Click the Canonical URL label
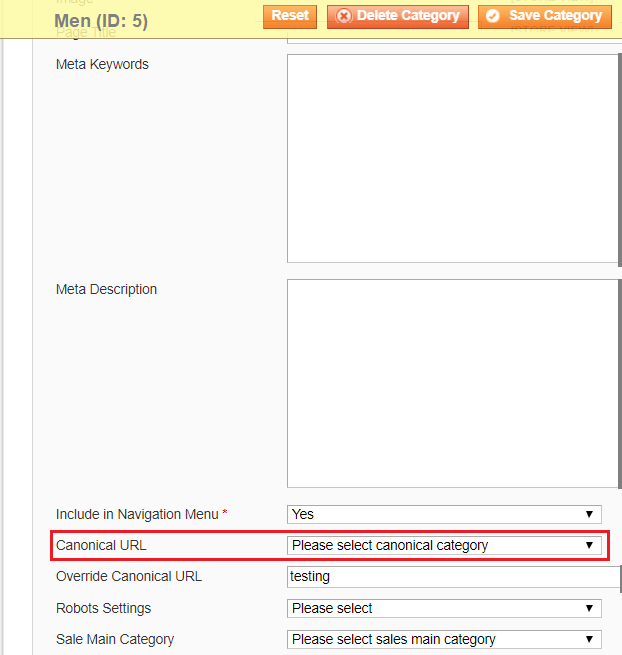The width and height of the screenshot is (622, 655). [x=101, y=546]
